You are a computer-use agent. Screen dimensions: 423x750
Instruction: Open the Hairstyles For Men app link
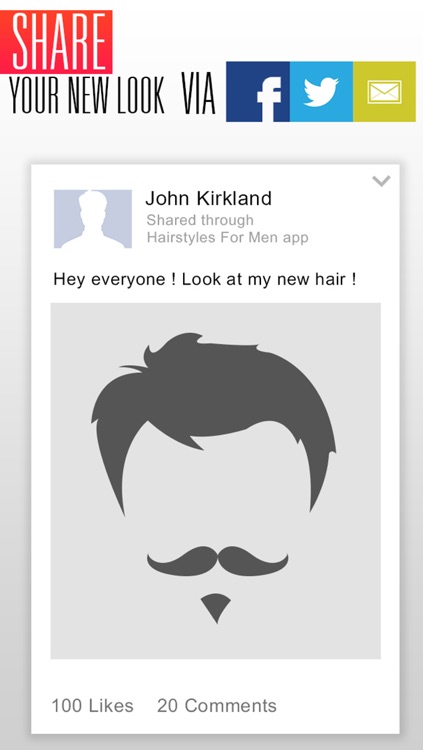(x=227, y=237)
